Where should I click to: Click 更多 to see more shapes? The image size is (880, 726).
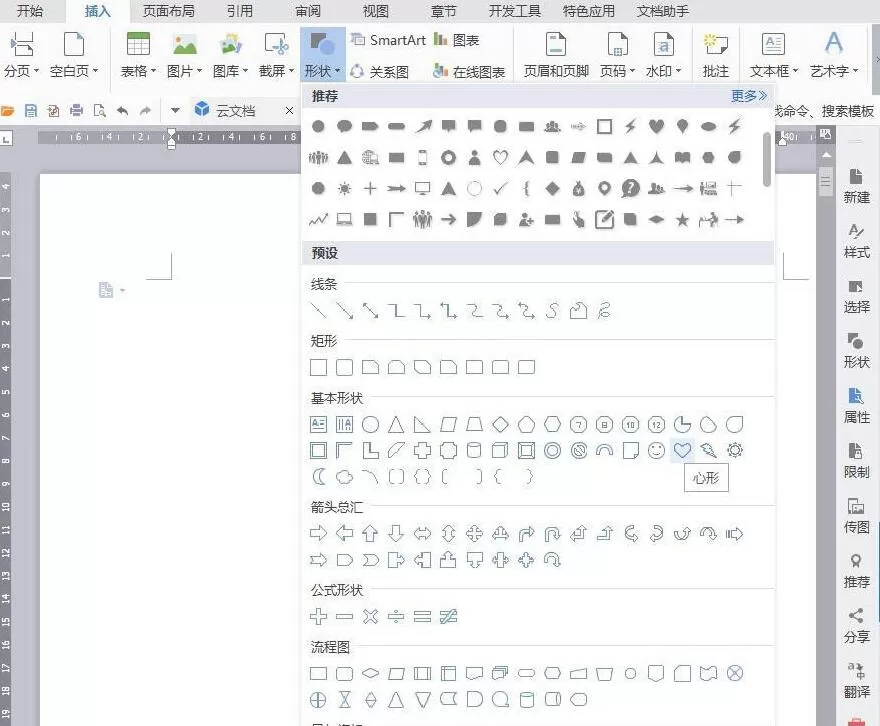point(748,96)
